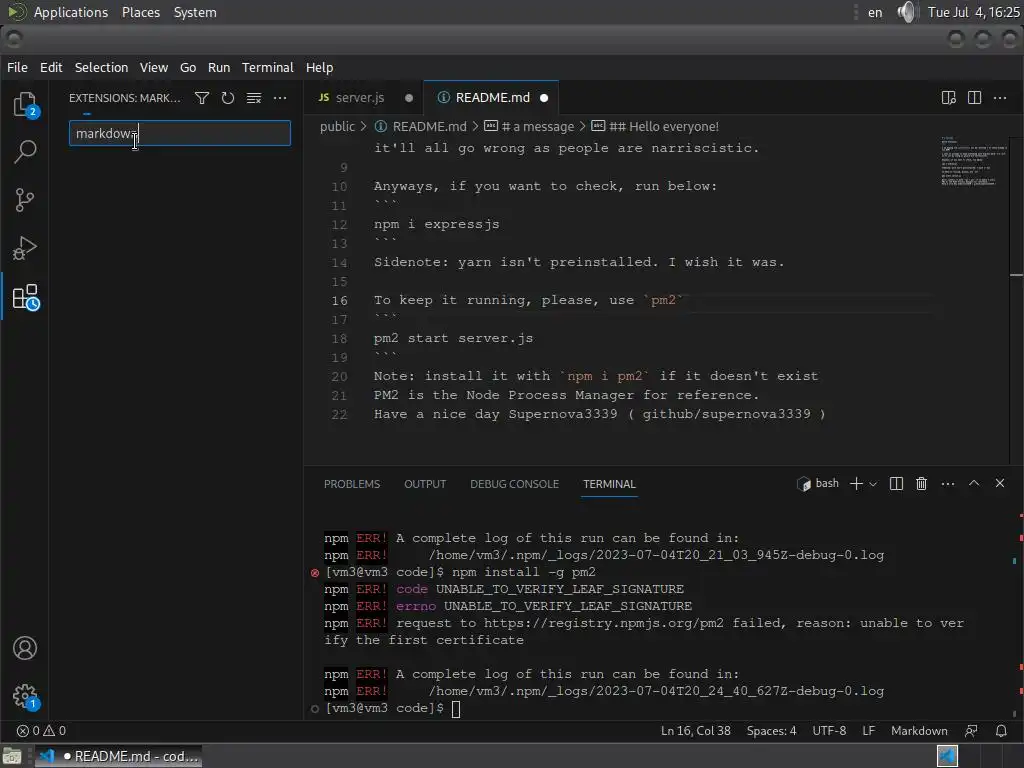Open the Terminal menu
This screenshot has width=1024, height=768.
[x=268, y=67]
